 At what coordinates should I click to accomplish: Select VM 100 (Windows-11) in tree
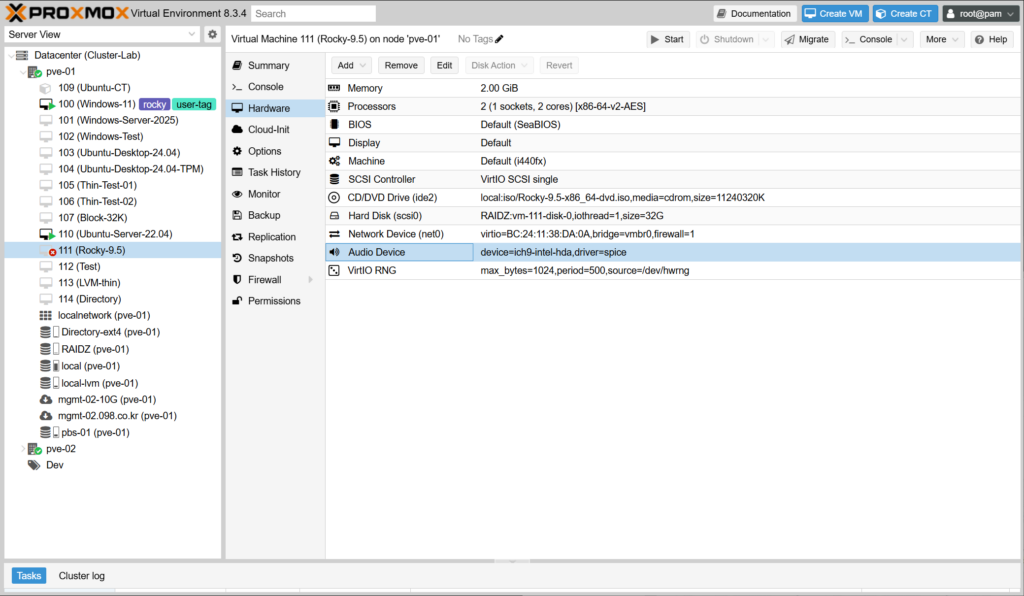[96, 104]
